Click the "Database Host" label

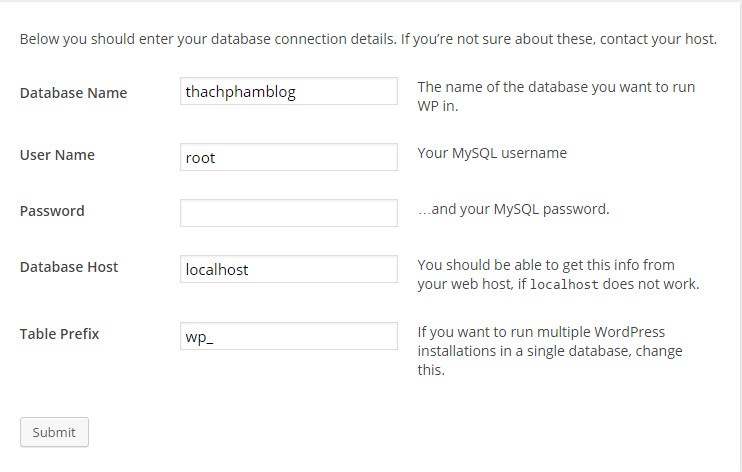69,267
